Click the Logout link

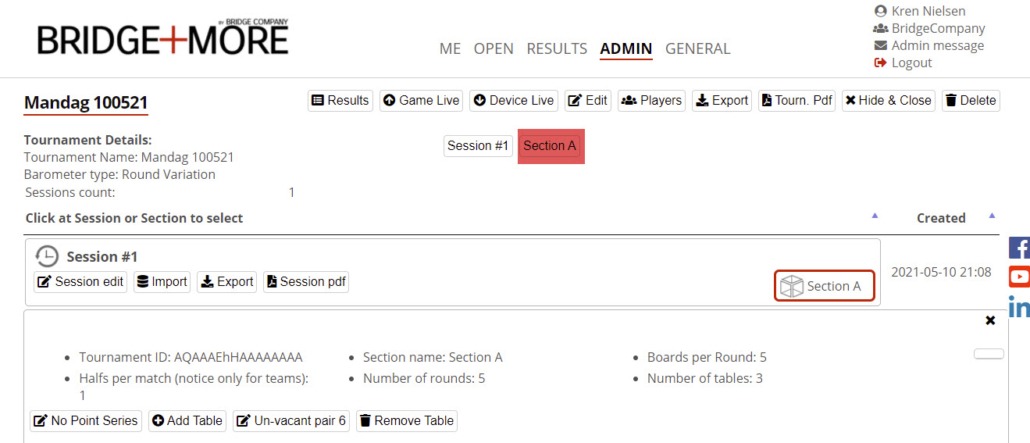(x=910, y=63)
